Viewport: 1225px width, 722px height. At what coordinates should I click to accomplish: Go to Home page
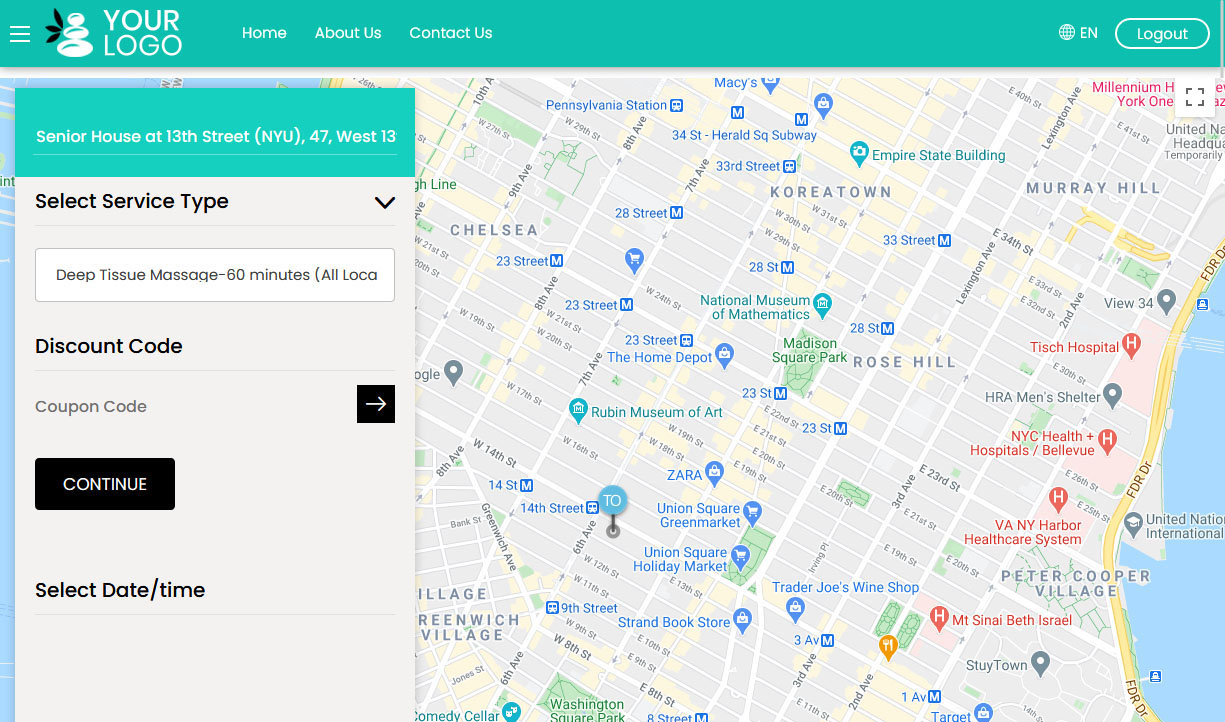(264, 33)
